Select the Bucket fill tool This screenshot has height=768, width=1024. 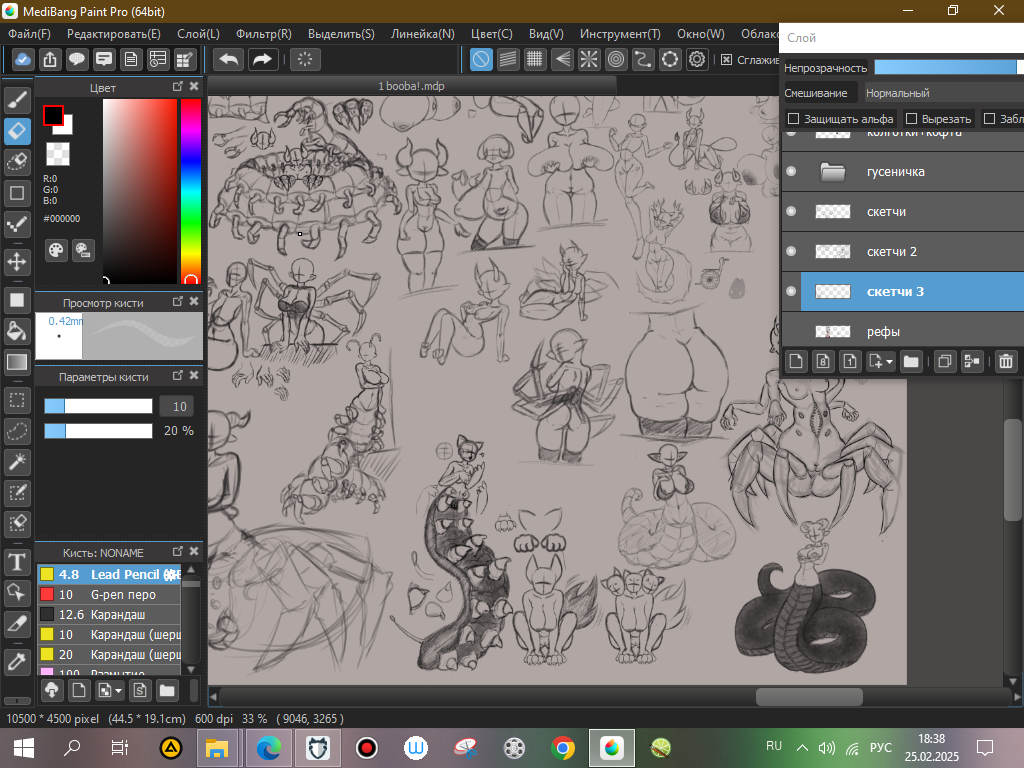pyautogui.click(x=17, y=331)
